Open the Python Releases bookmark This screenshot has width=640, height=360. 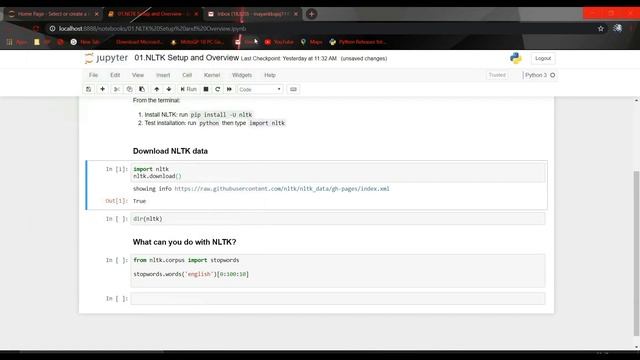click(x=358, y=42)
